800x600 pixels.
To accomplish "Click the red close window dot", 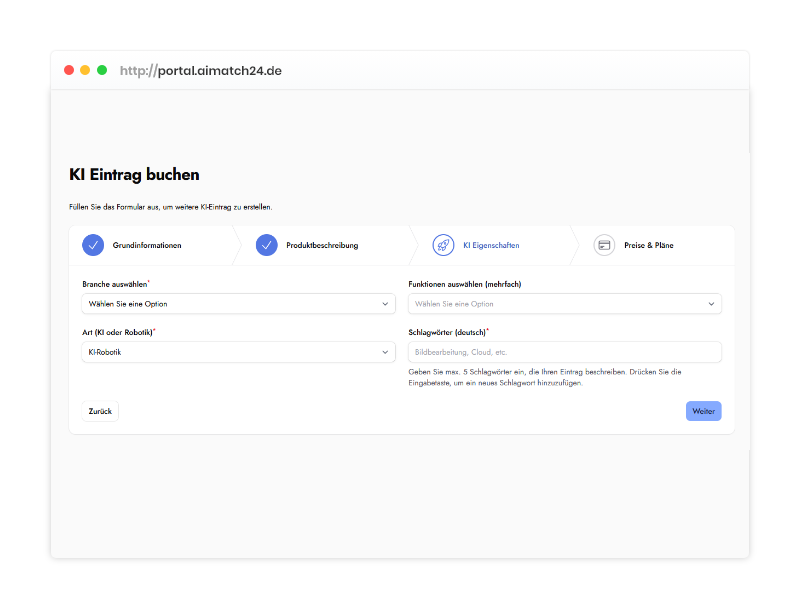I will [x=69, y=70].
